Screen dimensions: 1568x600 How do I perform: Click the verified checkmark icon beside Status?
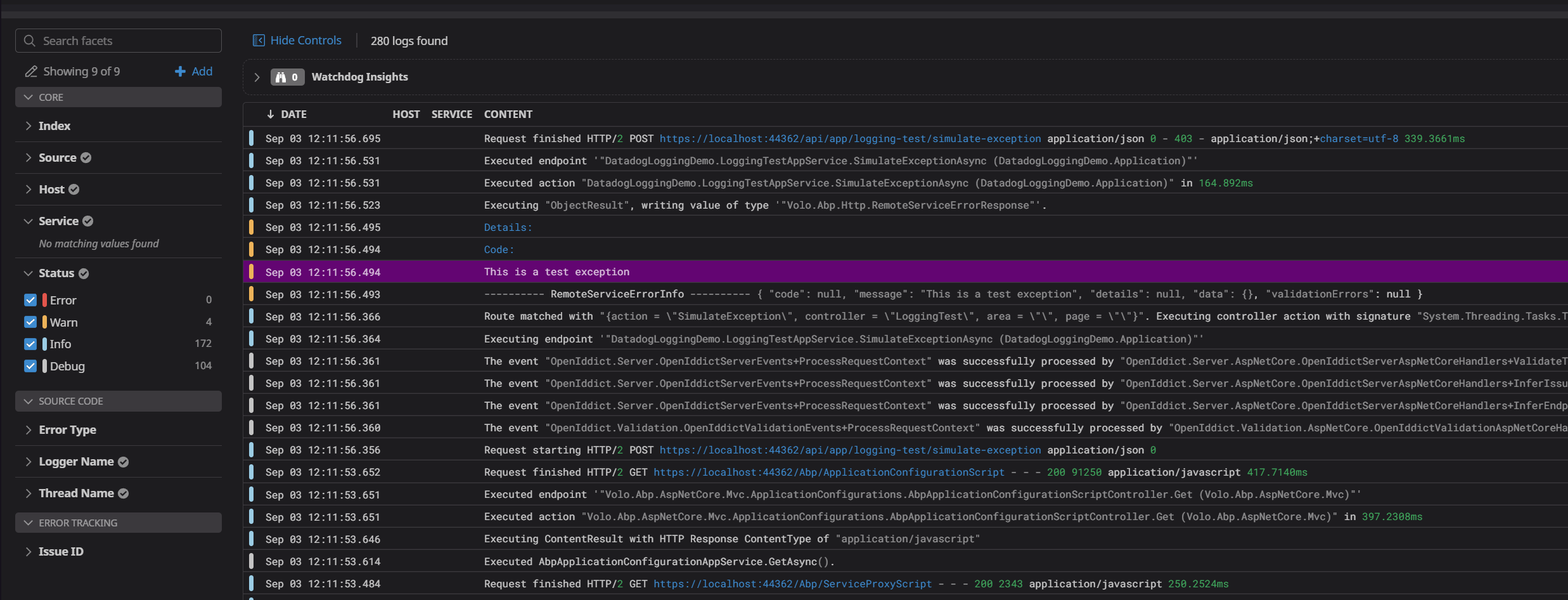tap(84, 273)
